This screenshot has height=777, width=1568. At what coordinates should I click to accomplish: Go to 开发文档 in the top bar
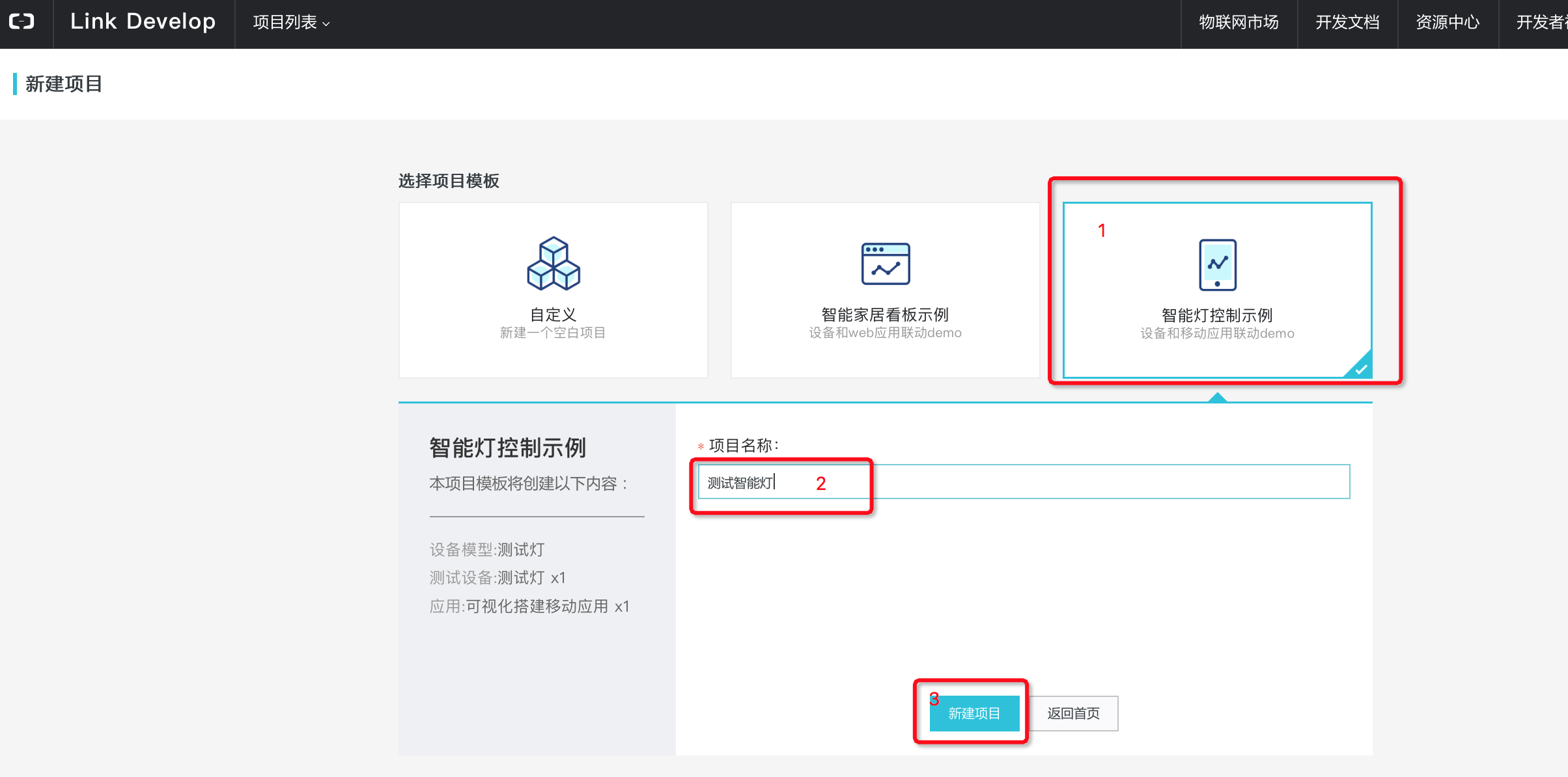(x=1347, y=23)
